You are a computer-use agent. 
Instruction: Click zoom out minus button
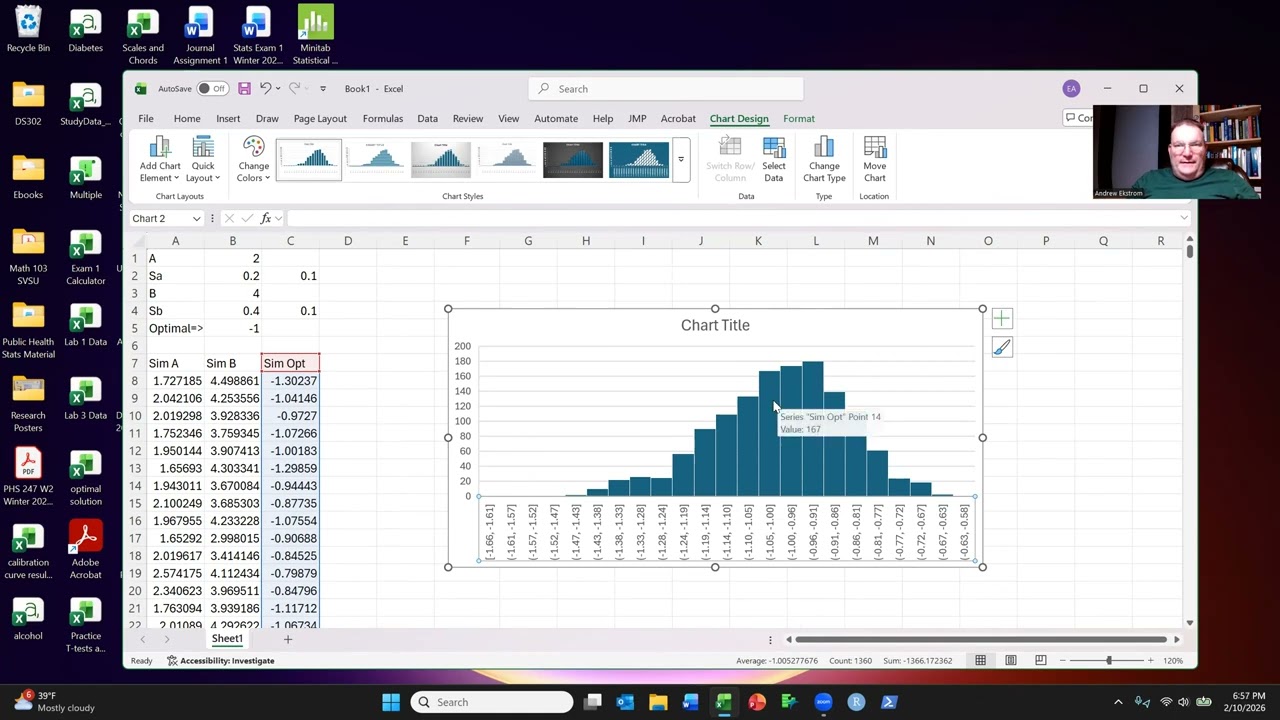click(1063, 660)
